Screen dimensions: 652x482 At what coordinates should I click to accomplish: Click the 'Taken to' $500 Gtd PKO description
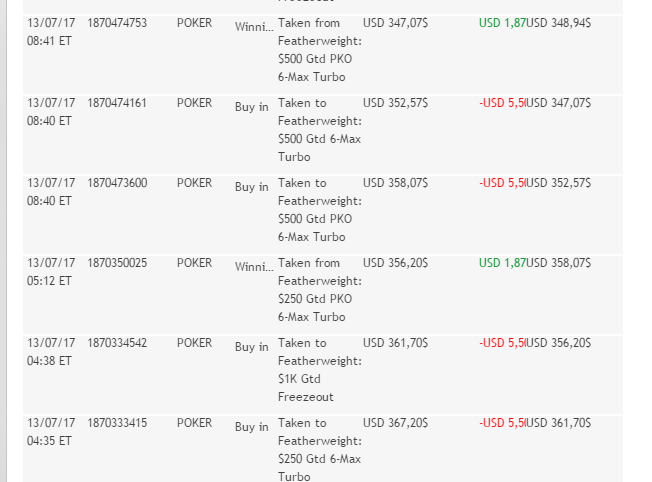(x=319, y=210)
